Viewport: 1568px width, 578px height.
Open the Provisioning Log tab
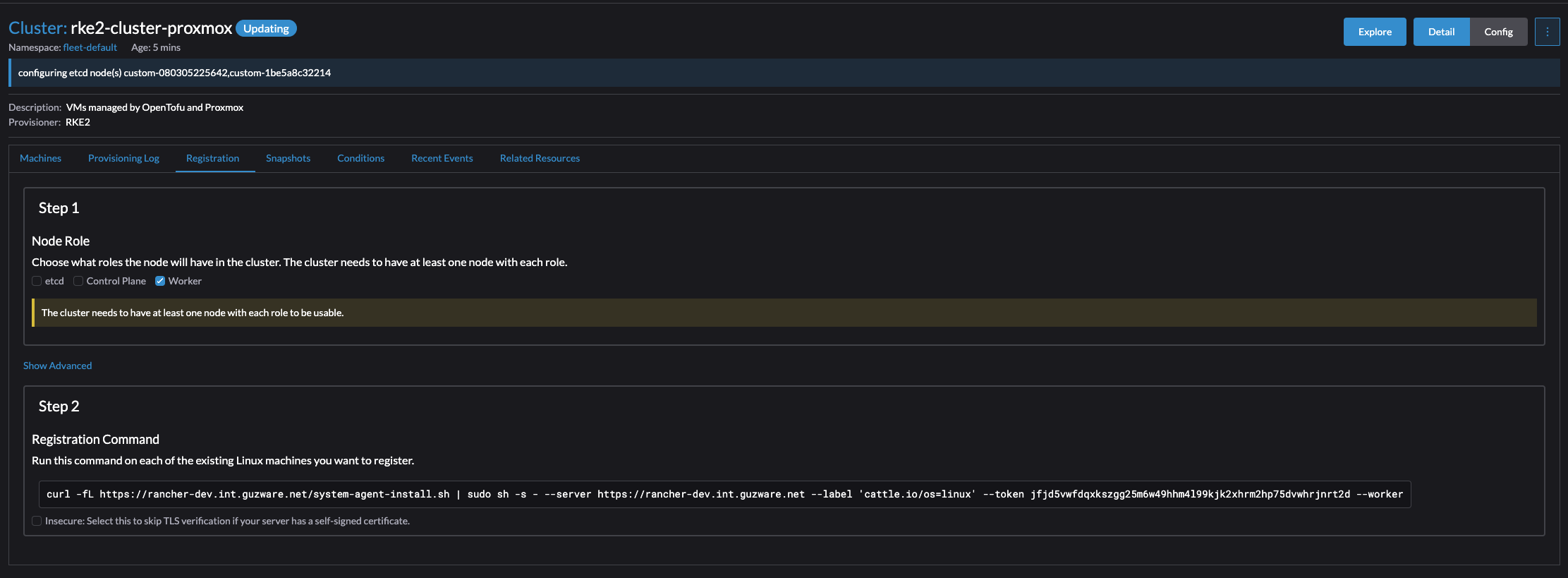pyautogui.click(x=123, y=158)
